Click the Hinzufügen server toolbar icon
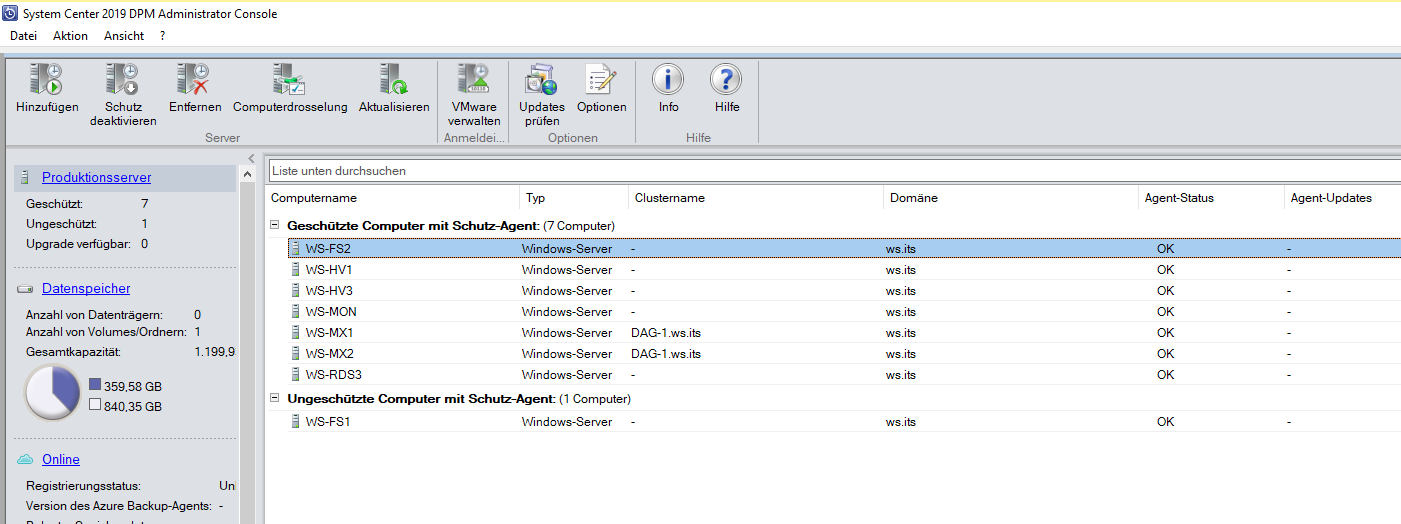 coord(47,79)
